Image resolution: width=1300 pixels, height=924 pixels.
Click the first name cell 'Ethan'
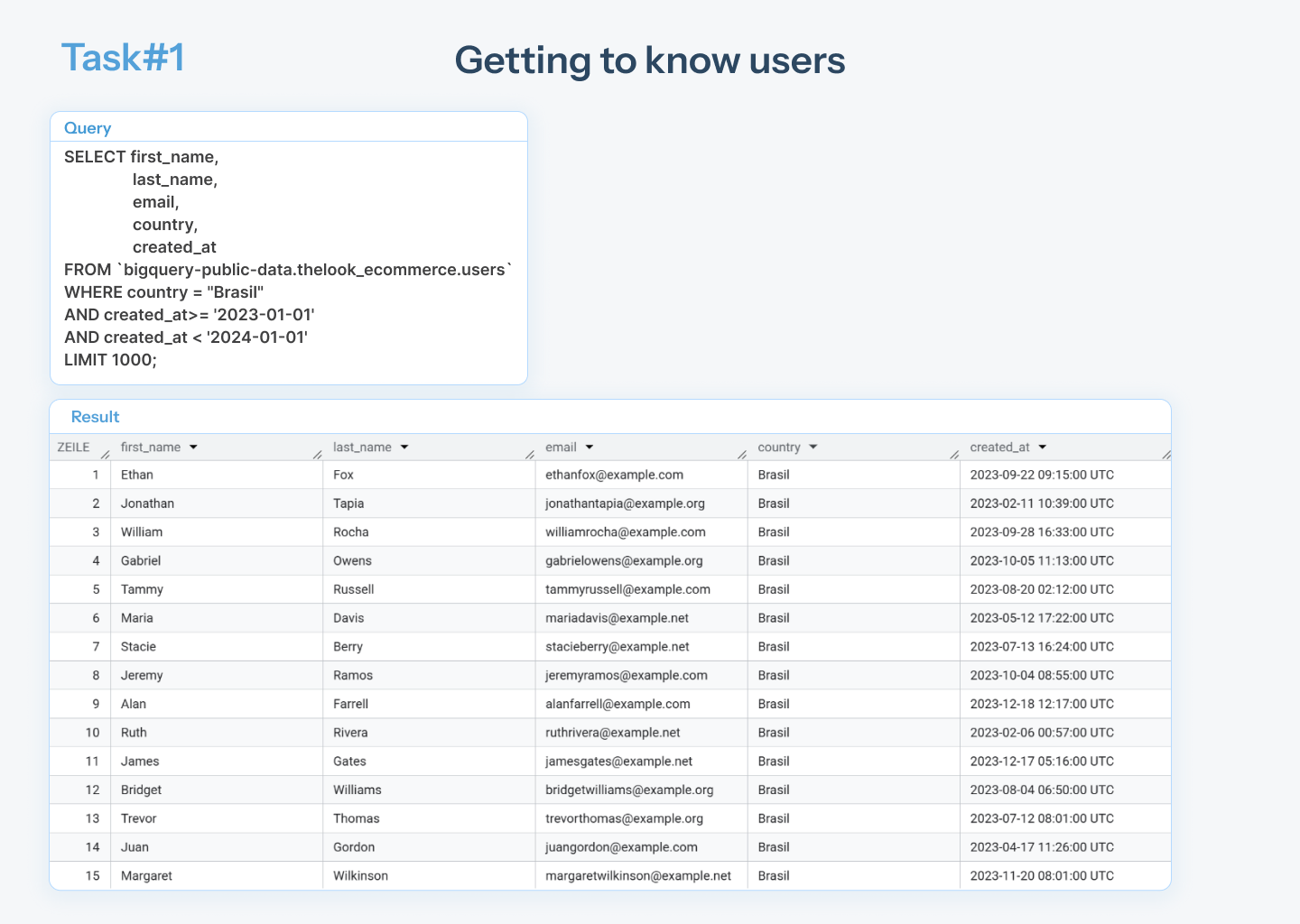137,475
